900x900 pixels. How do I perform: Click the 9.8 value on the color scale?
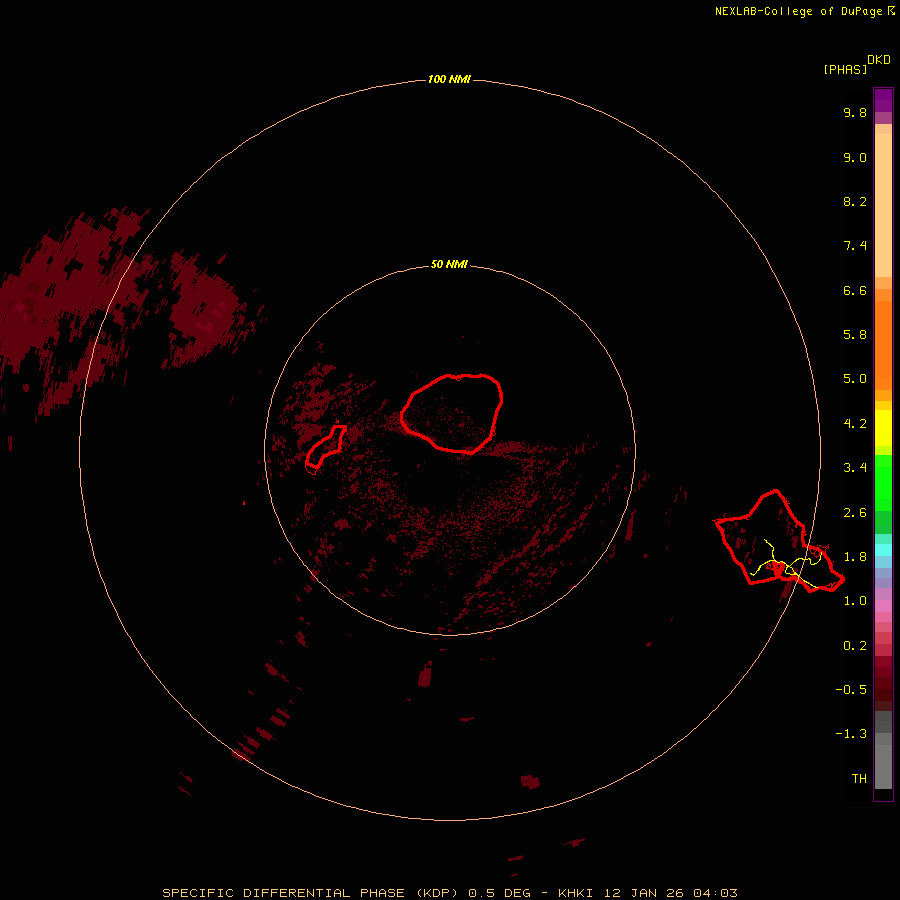(855, 112)
